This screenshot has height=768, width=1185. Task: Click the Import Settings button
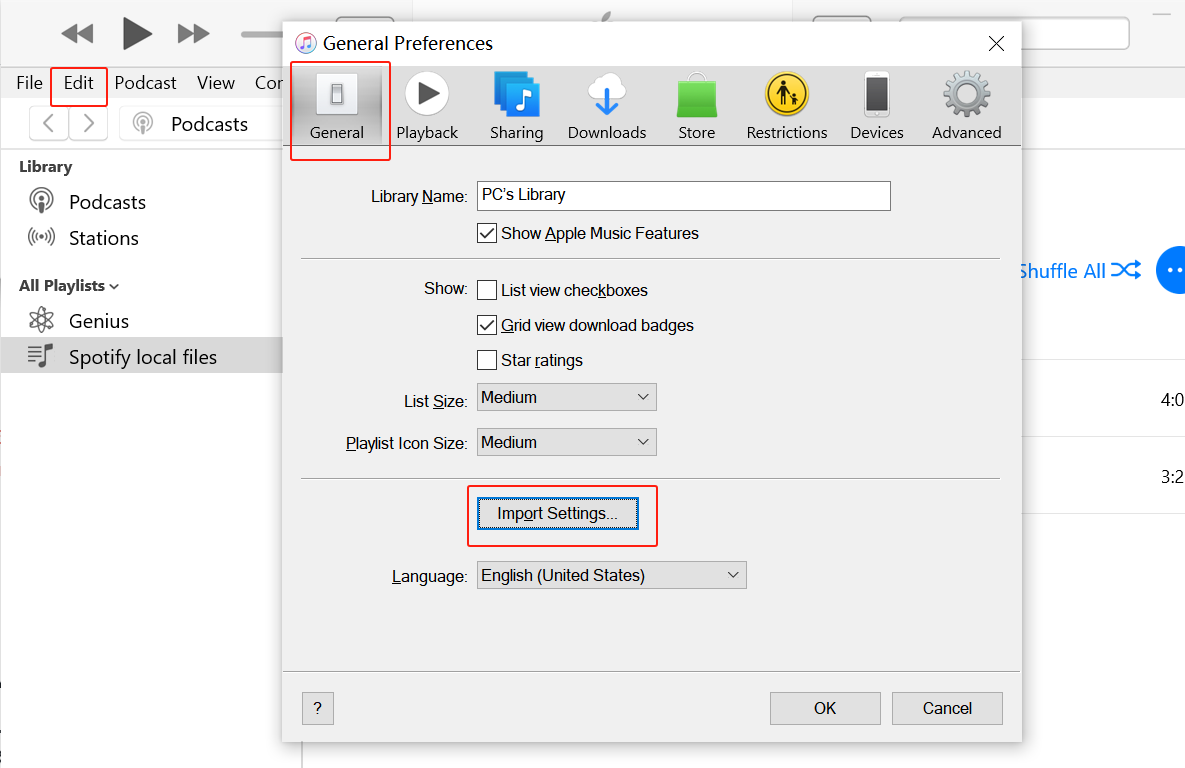tap(557, 514)
